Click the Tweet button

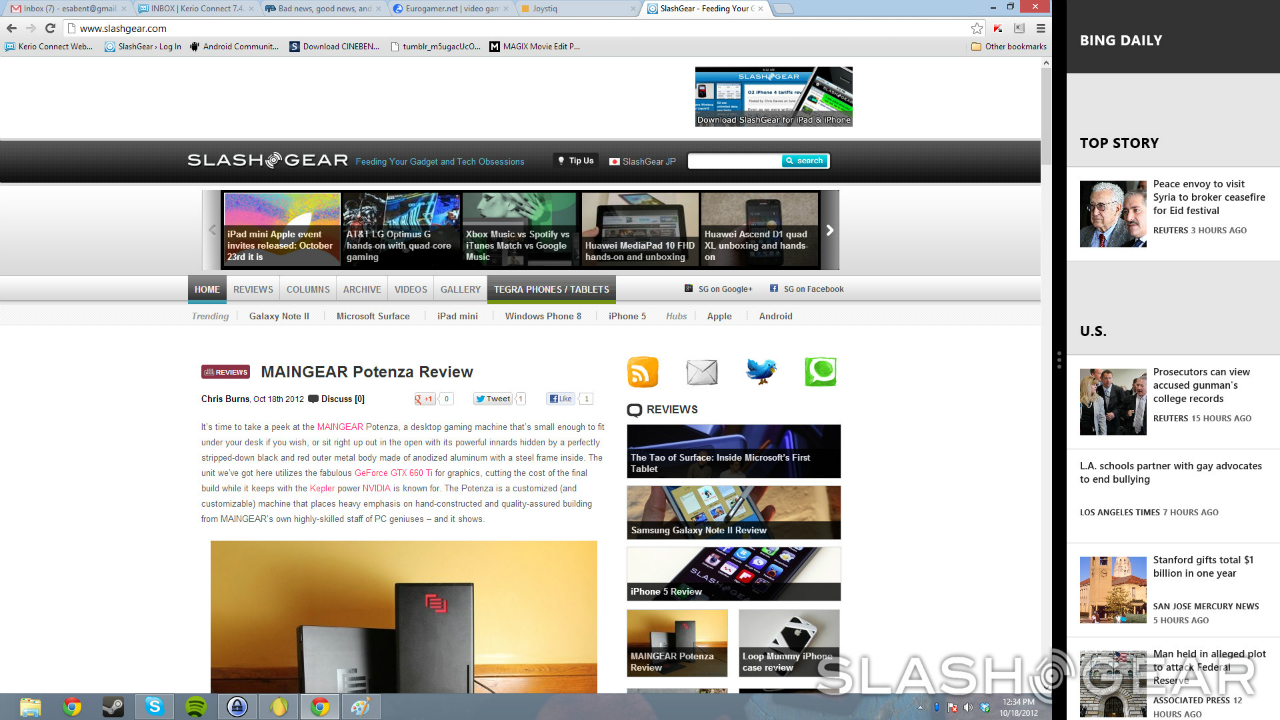[x=493, y=399]
